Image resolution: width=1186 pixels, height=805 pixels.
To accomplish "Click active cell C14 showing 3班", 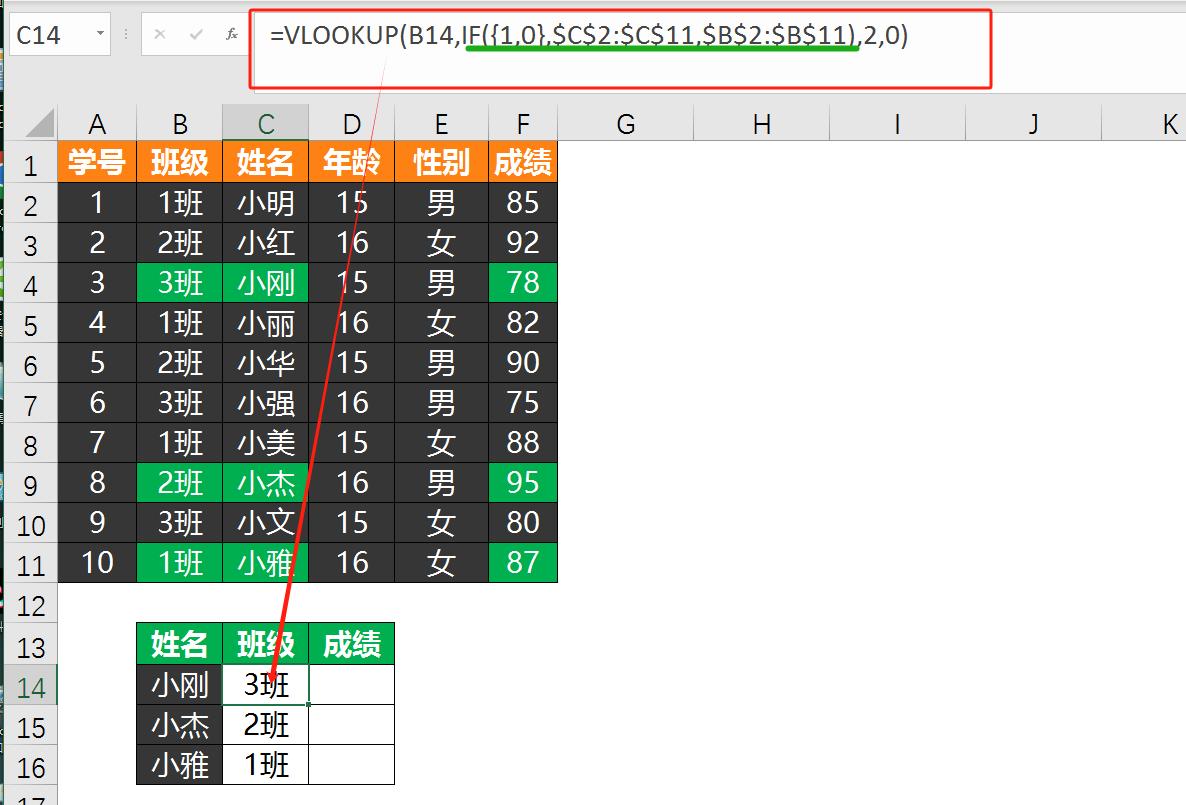I will pyautogui.click(x=265, y=685).
